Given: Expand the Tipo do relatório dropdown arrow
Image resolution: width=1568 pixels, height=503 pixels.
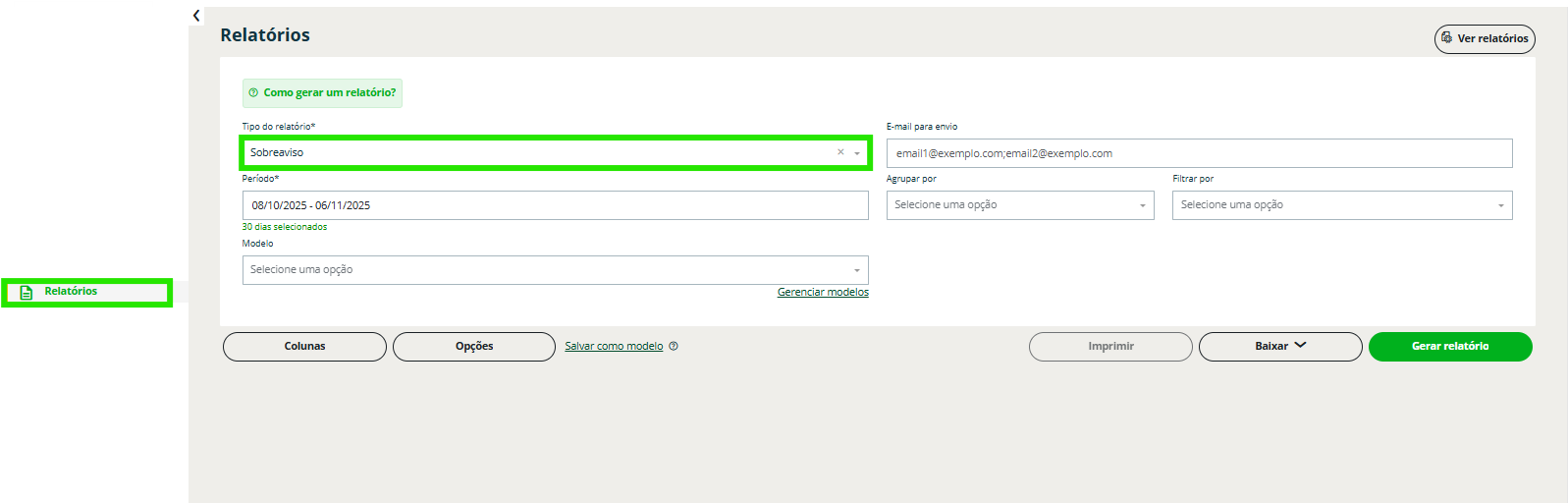Looking at the screenshot, I should tap(857, 153).
